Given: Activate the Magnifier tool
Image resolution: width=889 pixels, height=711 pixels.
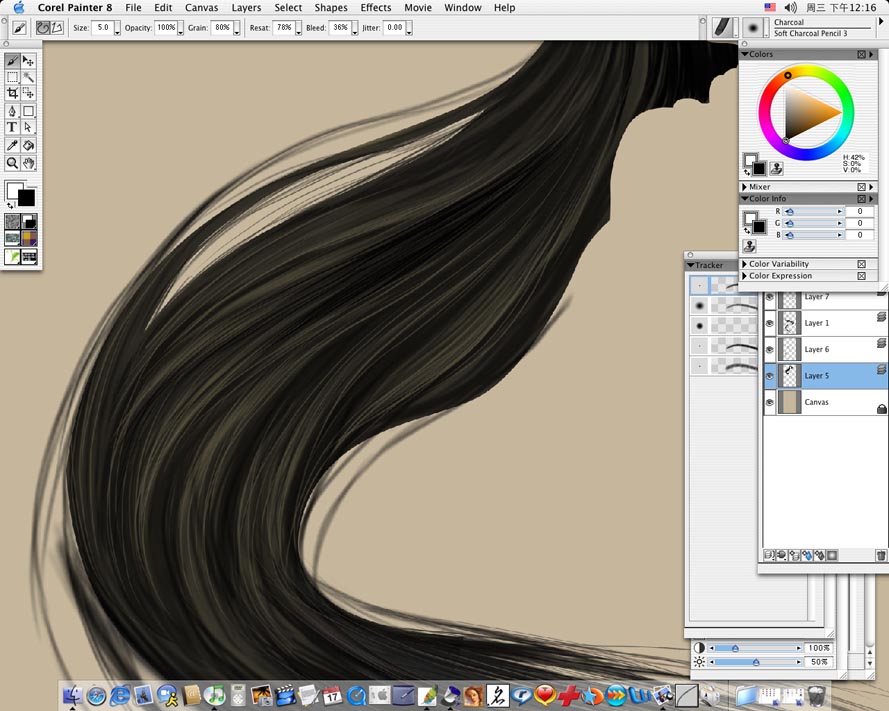Looking at the screenshot, I should 12,163.
